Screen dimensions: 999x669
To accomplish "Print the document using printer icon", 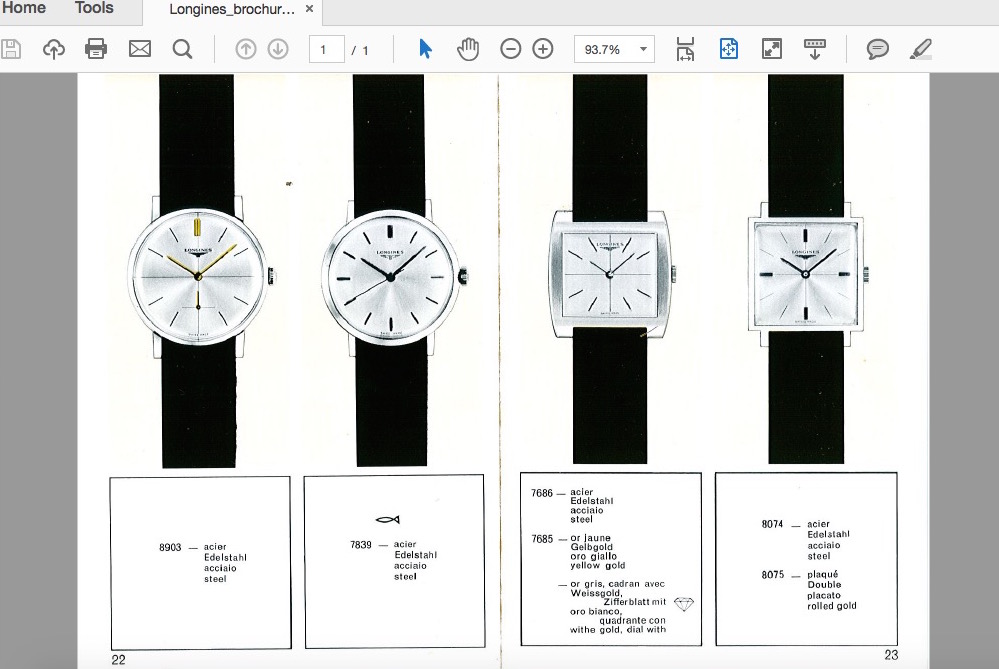I will click(x=96, y=49).
